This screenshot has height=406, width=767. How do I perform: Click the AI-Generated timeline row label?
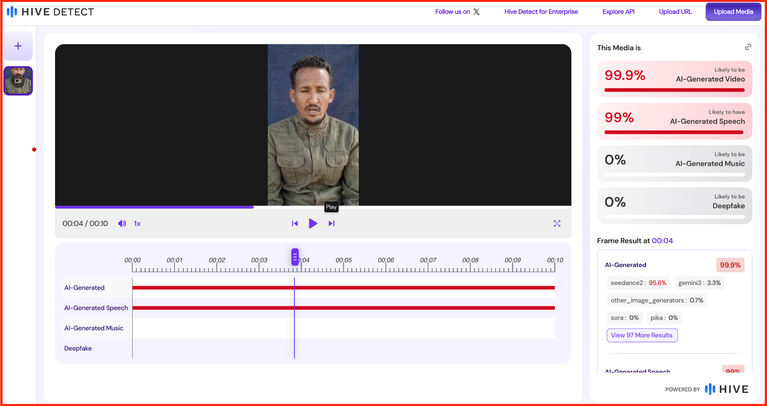coord(84,288)
